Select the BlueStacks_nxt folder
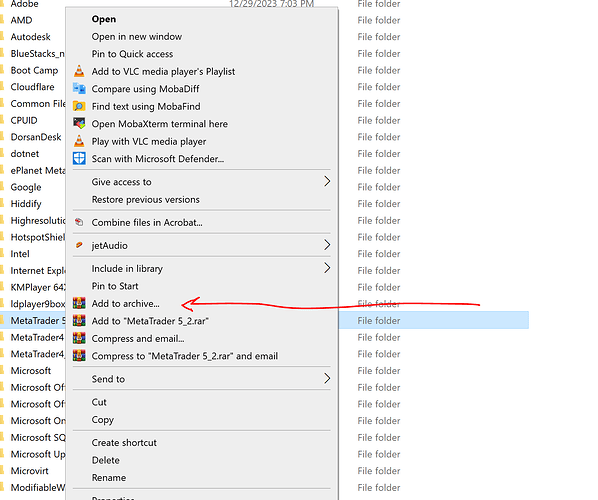598x500 pixels. [x=38, y=54]
